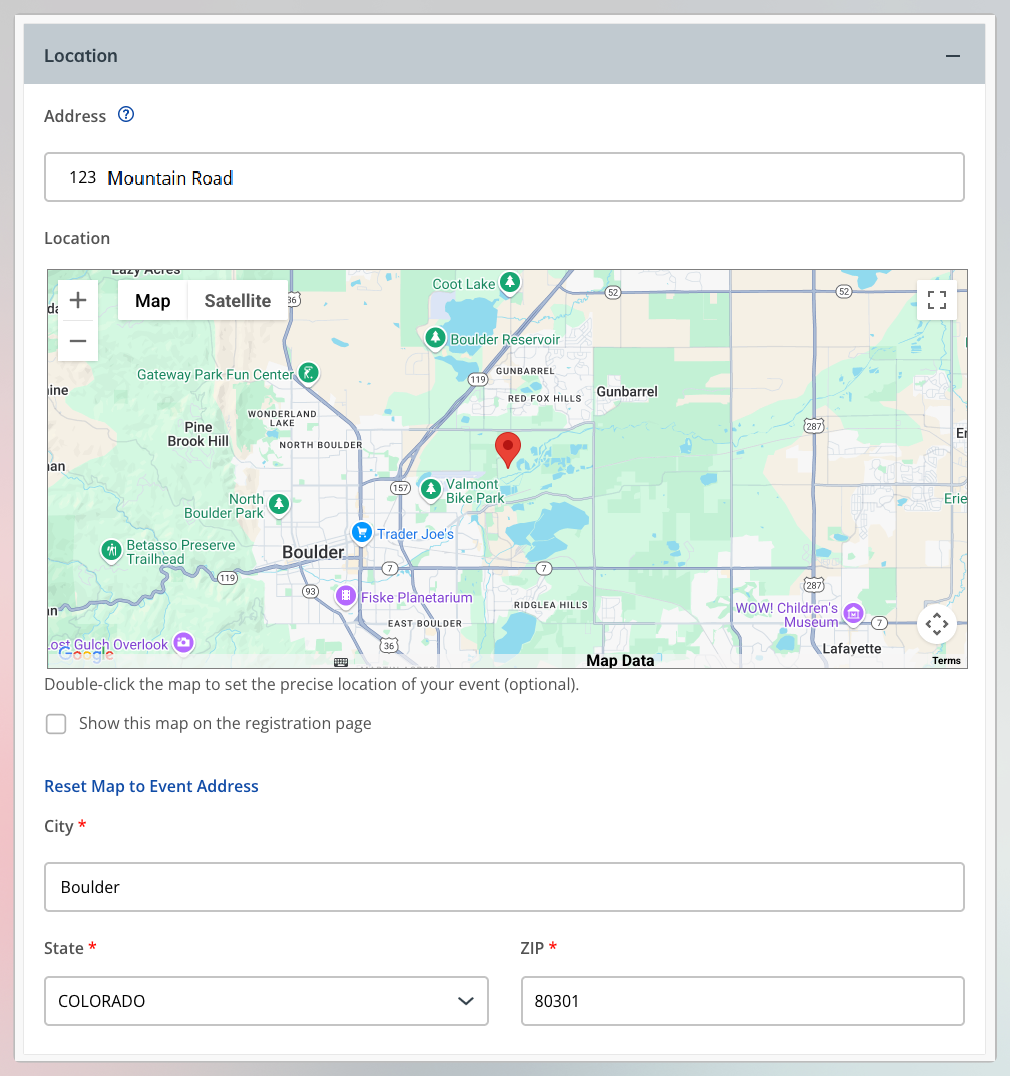Click the Location section header title
Screen dimensions: 1010x1076
pos(81,56)
